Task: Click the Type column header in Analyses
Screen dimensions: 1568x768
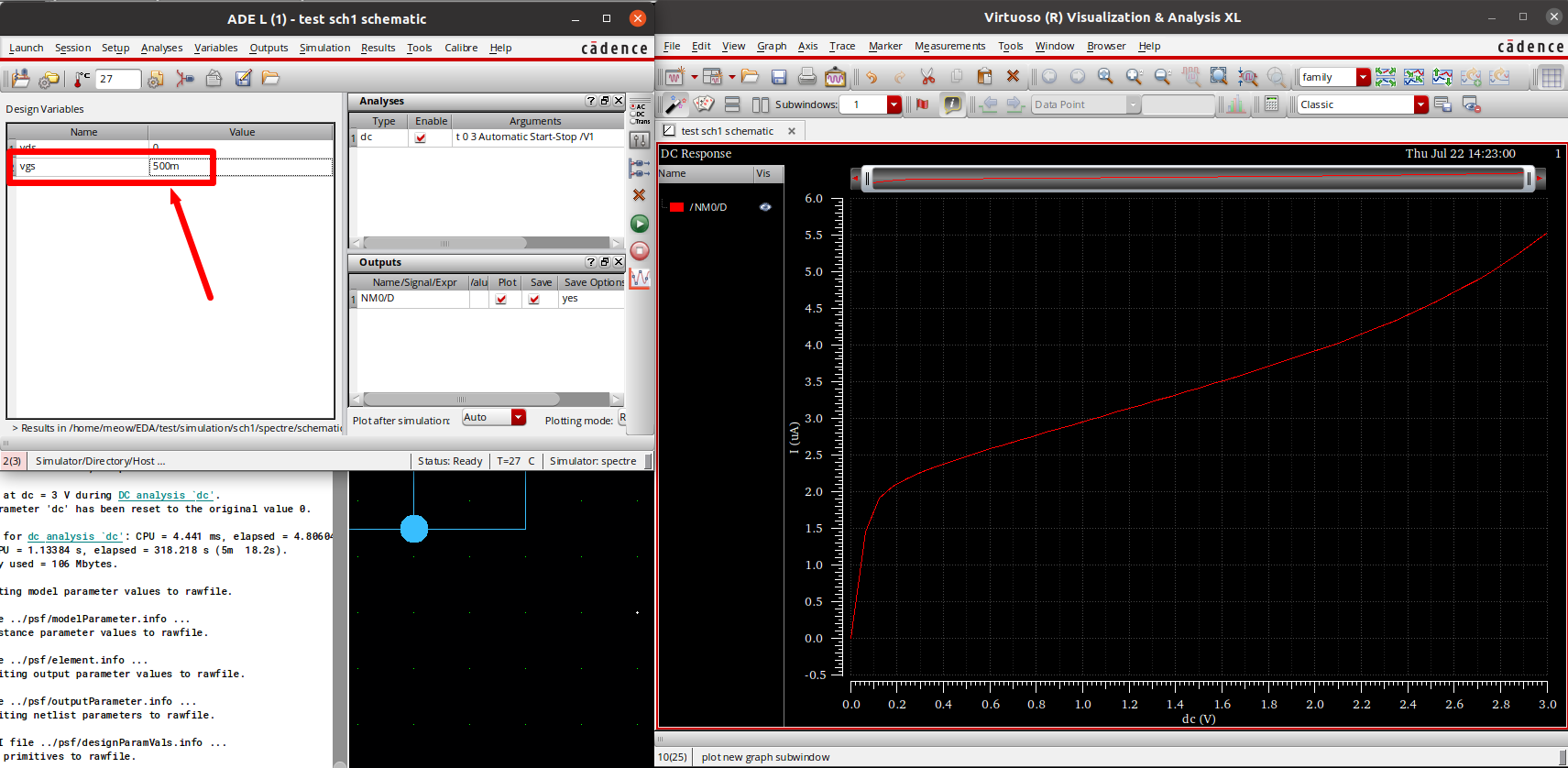Action: [383, 121]
